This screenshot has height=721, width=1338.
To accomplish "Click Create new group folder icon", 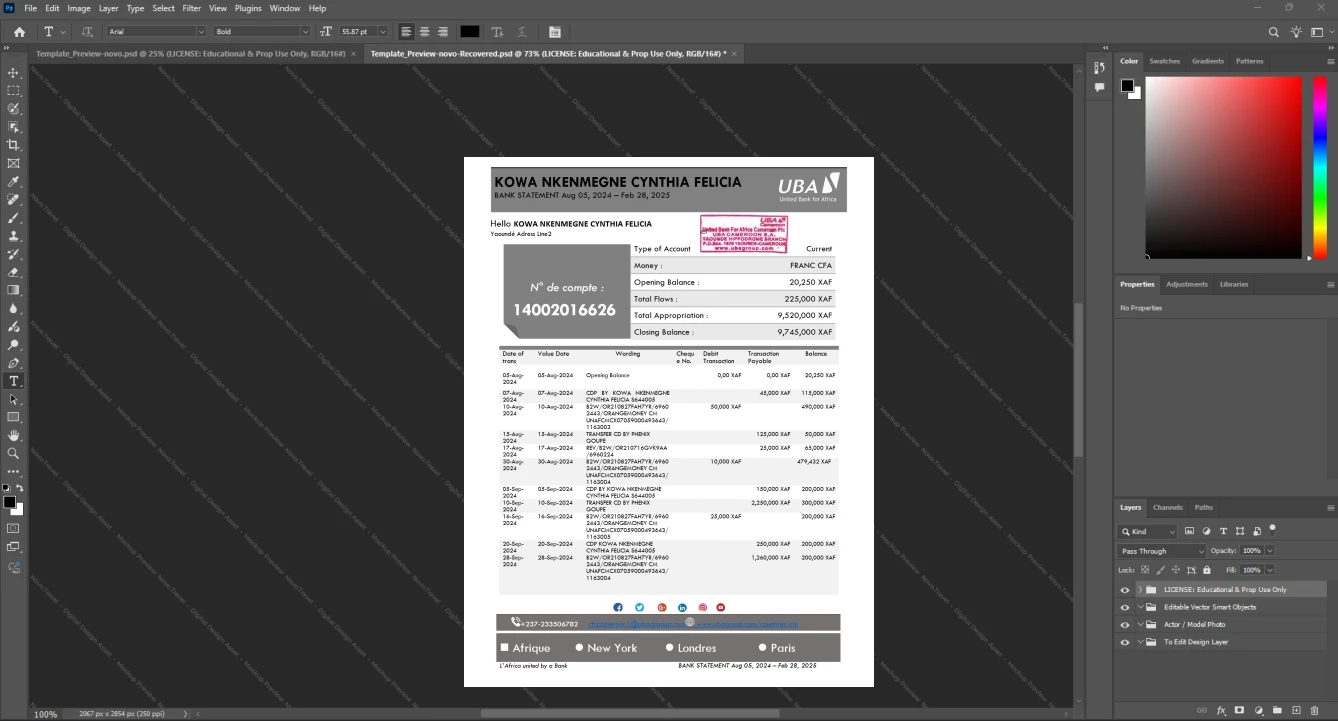I will pyautogui.click(x=1277, y=710).
